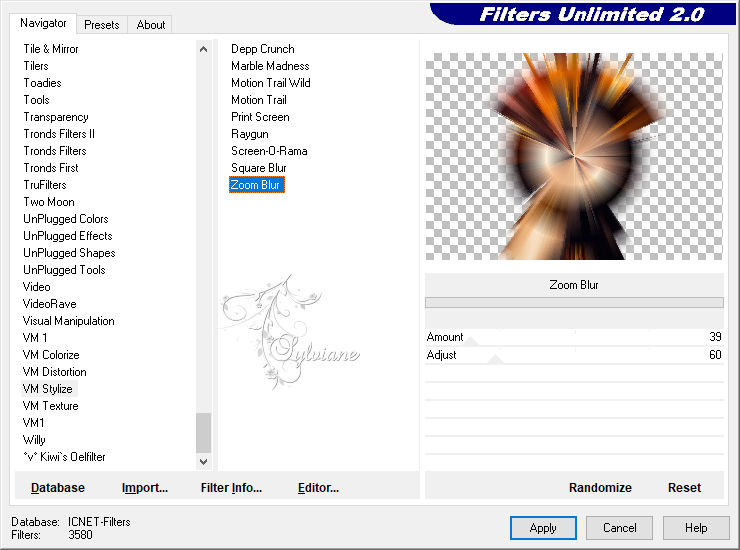Click the Amount value 39
Viewport: 740px width, 550px height.
click(x=715, y=337)
